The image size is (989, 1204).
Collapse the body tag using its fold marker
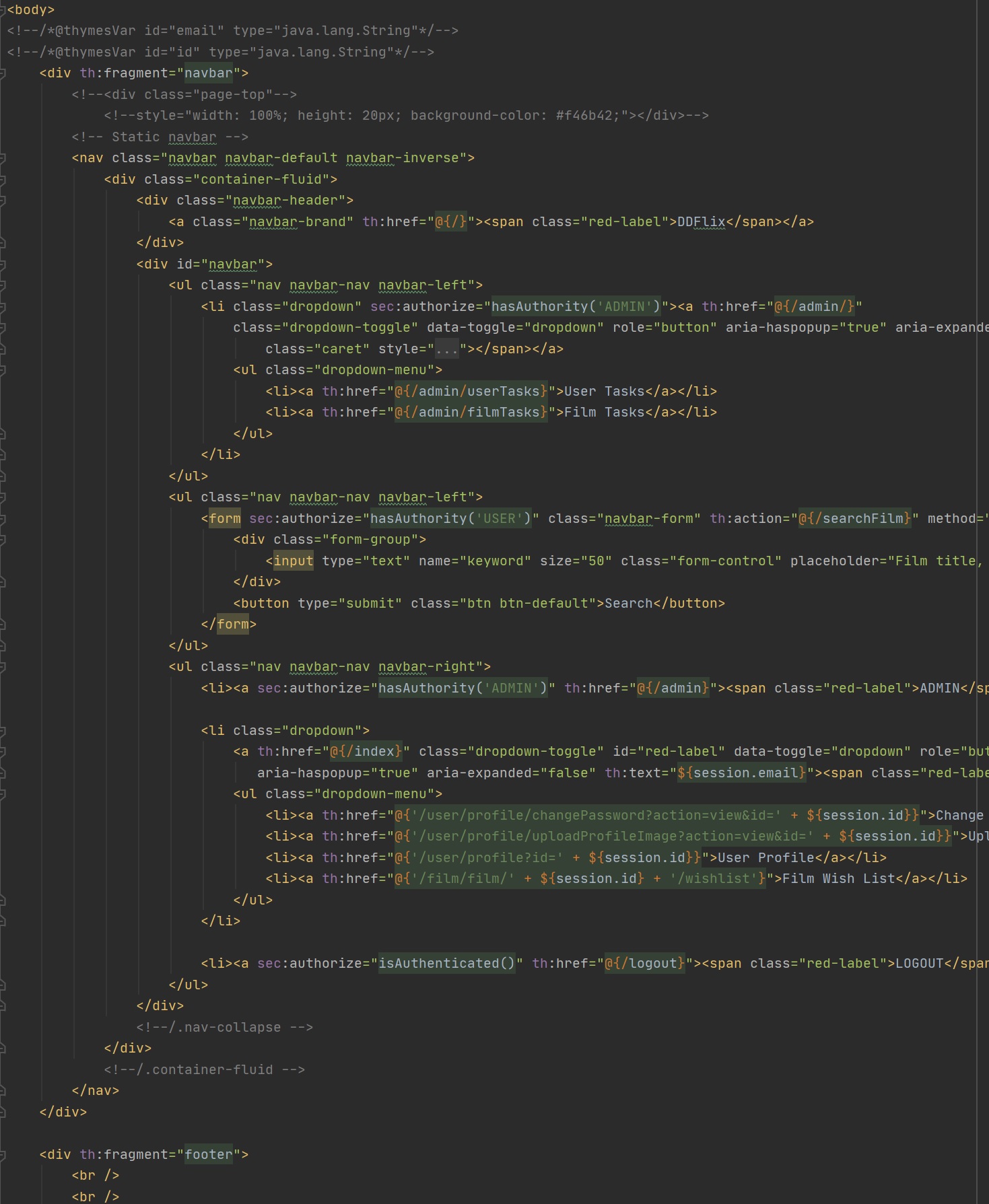[3, 10]
